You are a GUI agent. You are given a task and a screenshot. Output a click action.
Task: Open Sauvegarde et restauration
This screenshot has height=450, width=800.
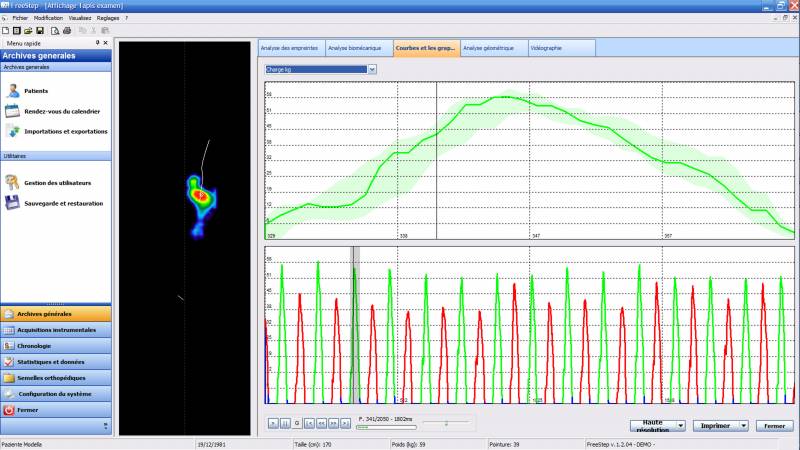pyautogui.click(x=63, y=203)
